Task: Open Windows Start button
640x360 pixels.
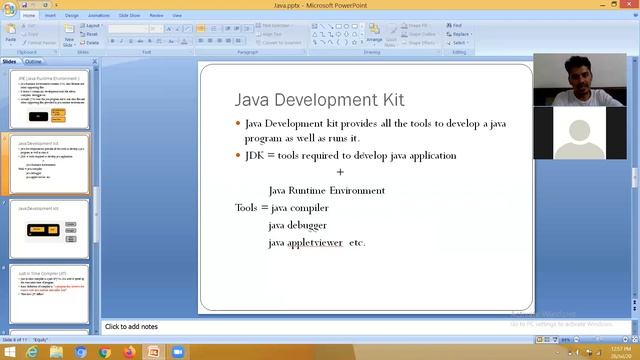Action: point(9,352)
